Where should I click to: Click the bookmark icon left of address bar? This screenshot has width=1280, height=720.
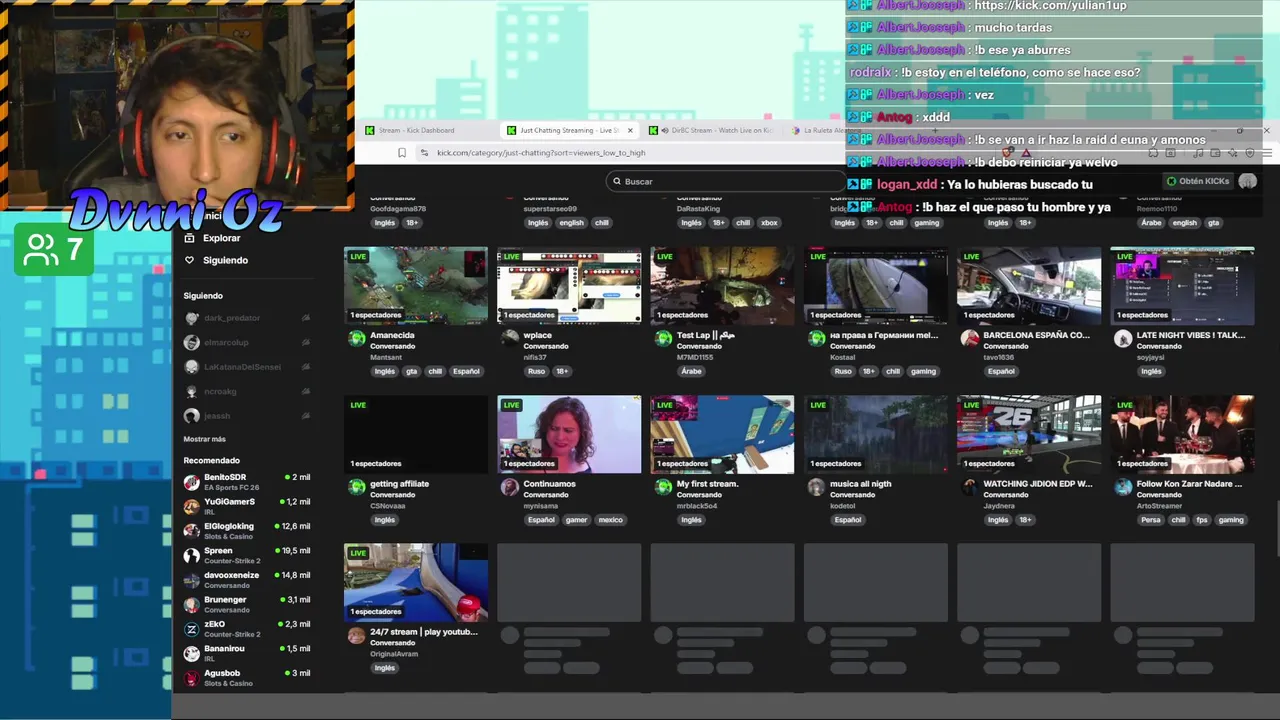coord(402,153)
